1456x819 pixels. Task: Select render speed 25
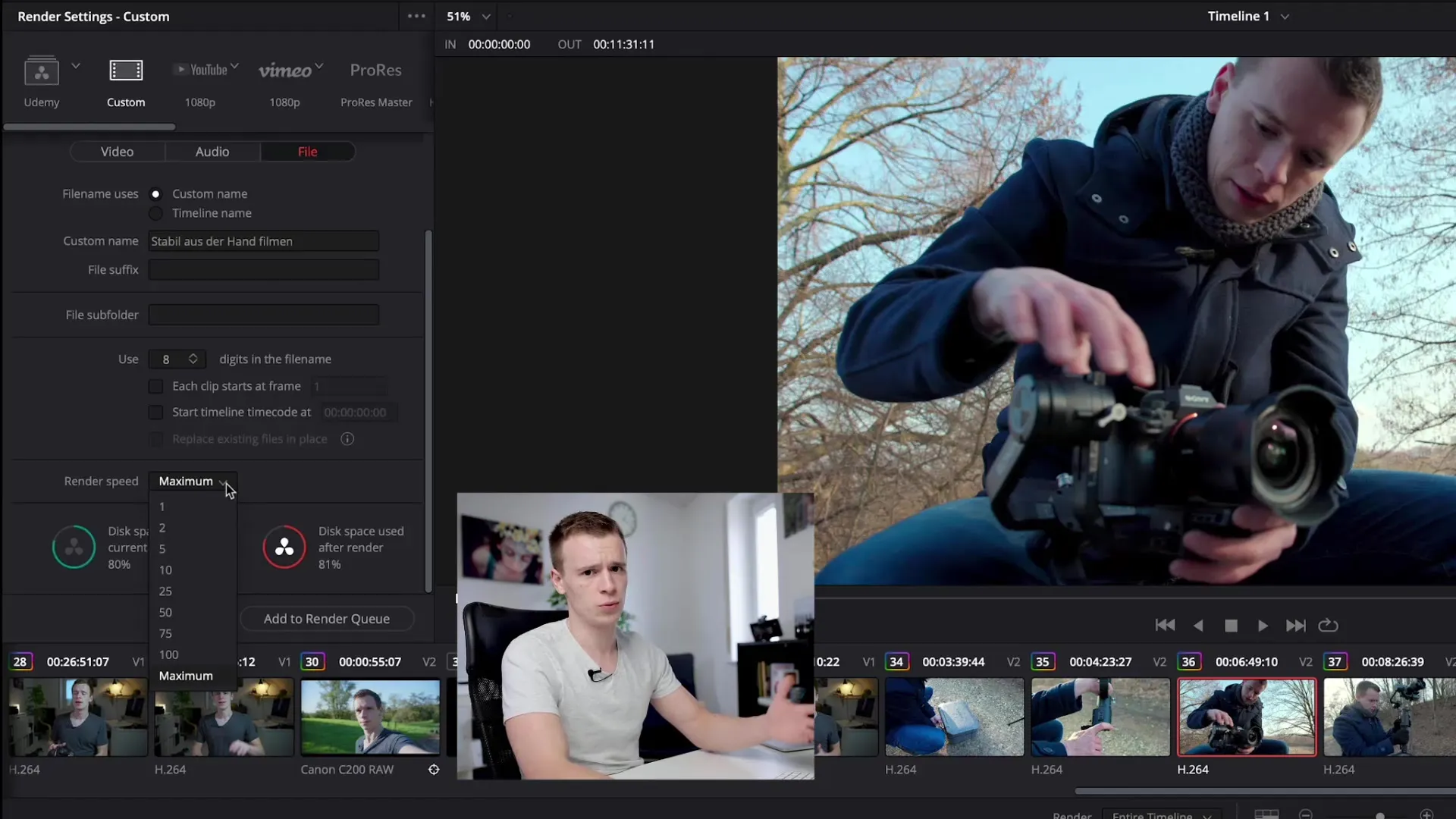tap(193, 591)
